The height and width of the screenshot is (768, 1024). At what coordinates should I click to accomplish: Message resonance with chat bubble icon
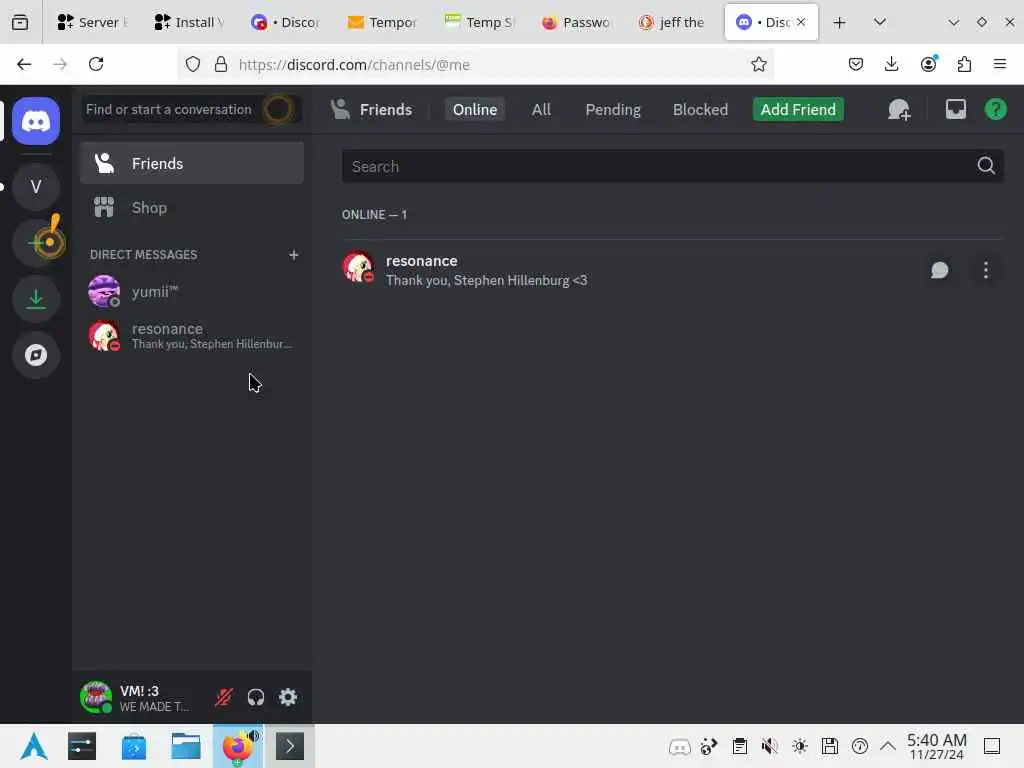coord(939,270)
